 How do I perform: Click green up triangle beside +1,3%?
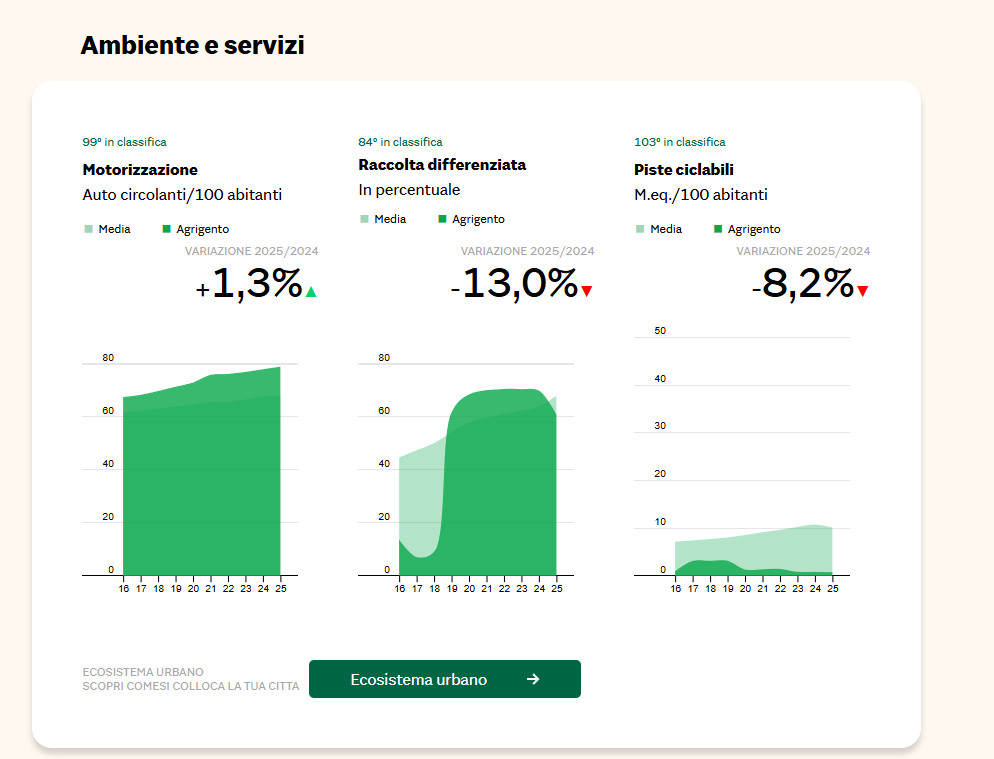tap(311, 292)
